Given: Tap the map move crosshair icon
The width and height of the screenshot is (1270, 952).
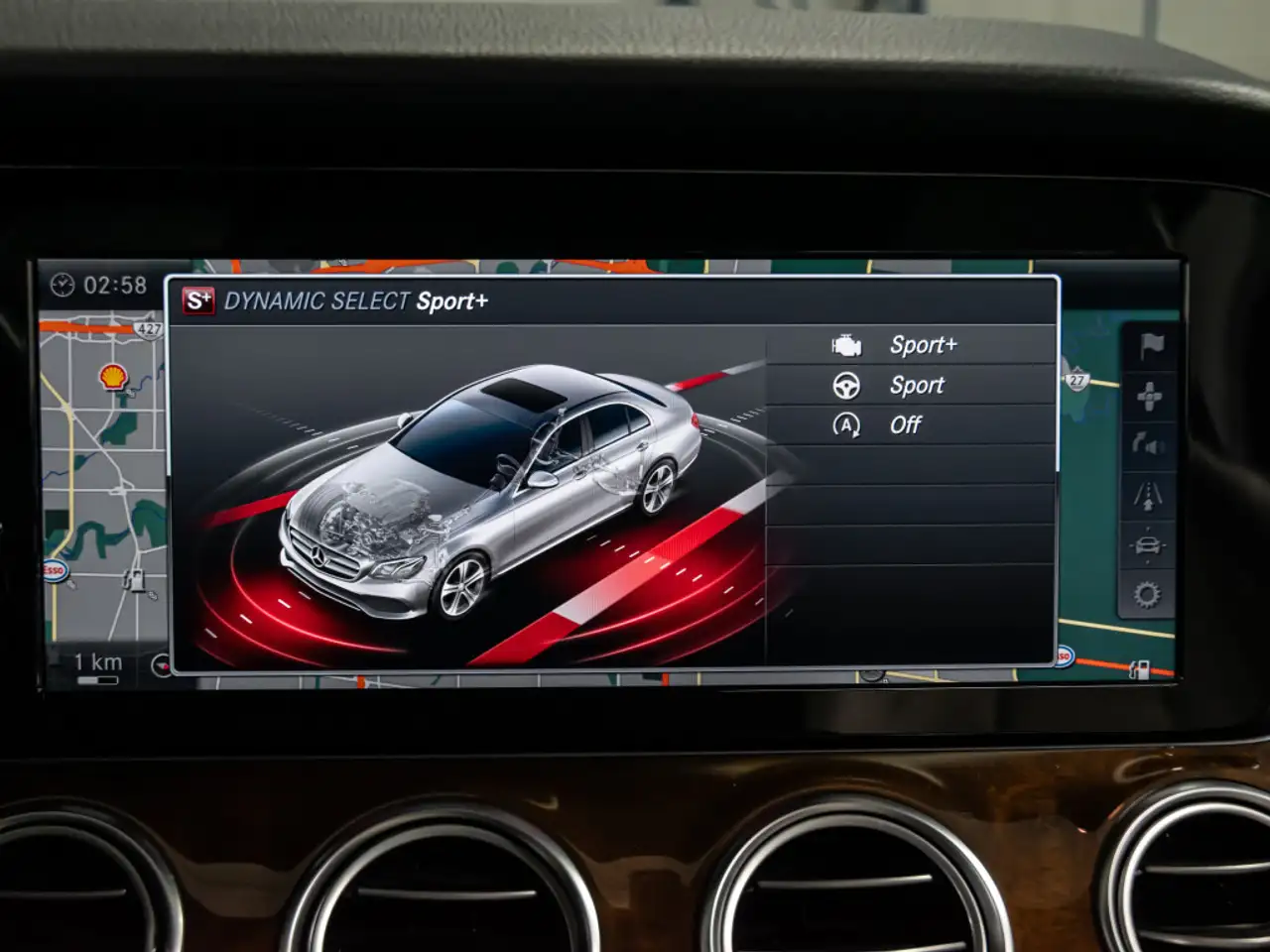Looking at the screenshot, I should point(1149,397).
